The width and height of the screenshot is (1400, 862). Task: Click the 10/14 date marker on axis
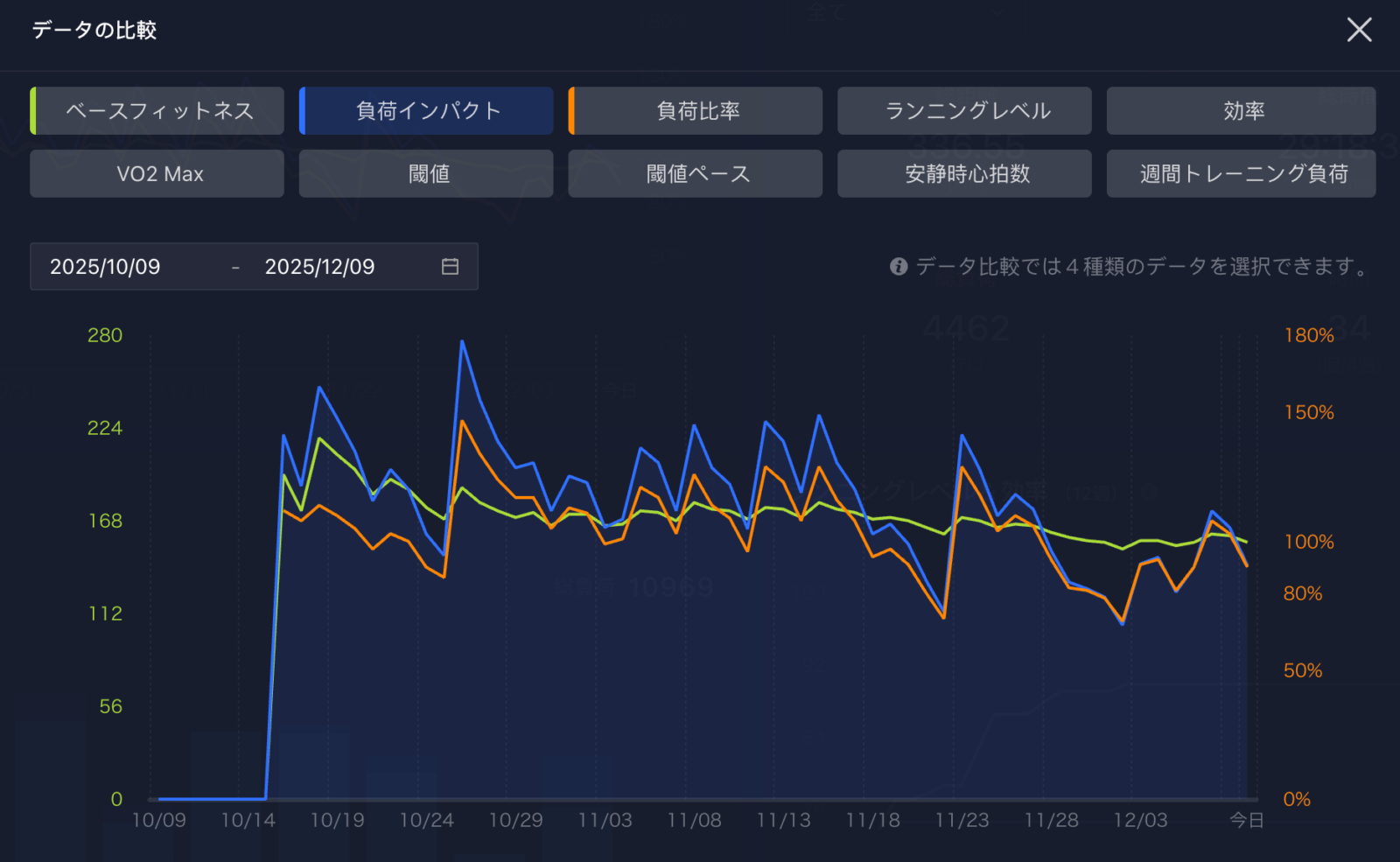click(x=248, y=821)
